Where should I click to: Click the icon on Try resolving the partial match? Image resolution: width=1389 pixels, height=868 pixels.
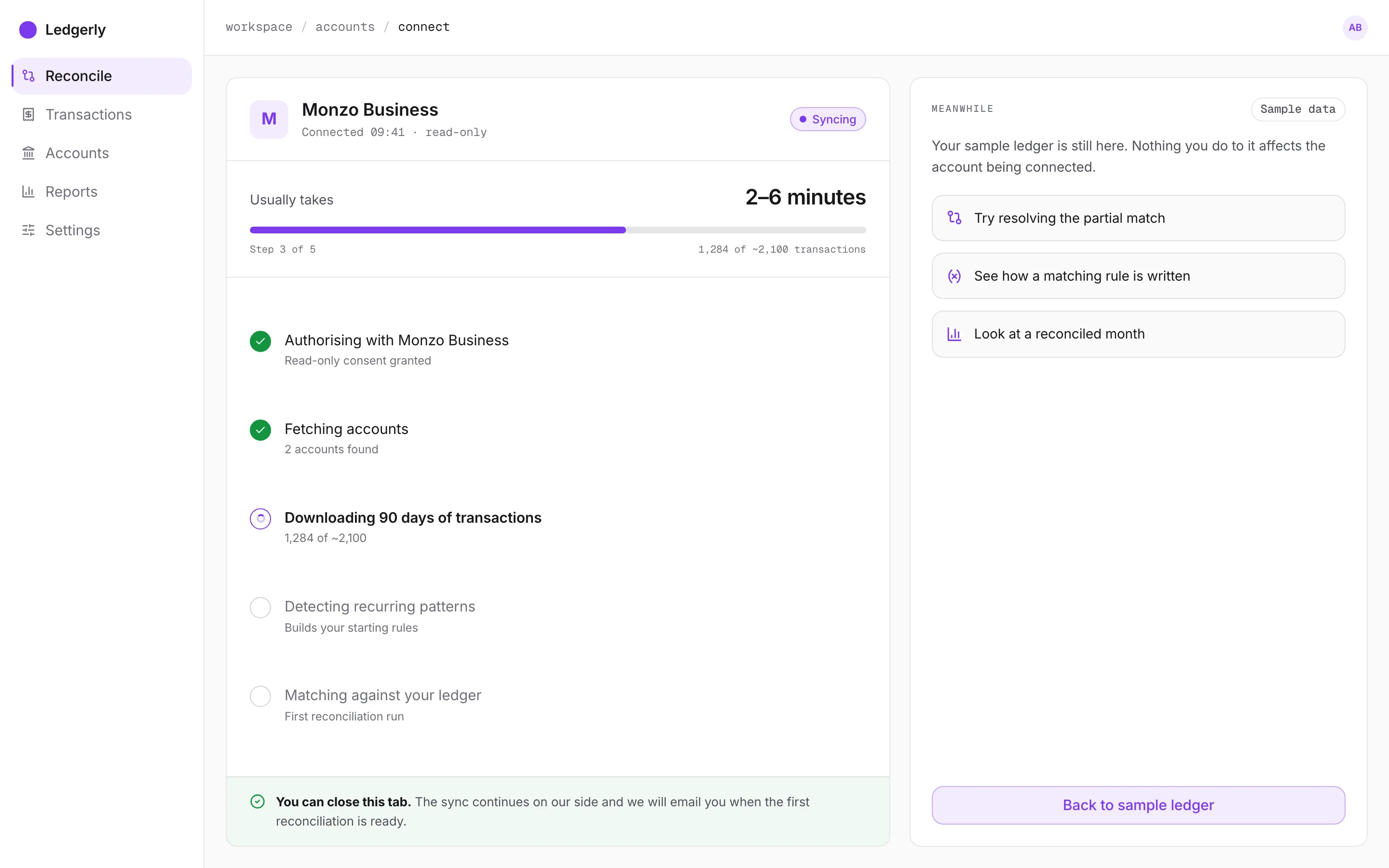coord(954,217)
